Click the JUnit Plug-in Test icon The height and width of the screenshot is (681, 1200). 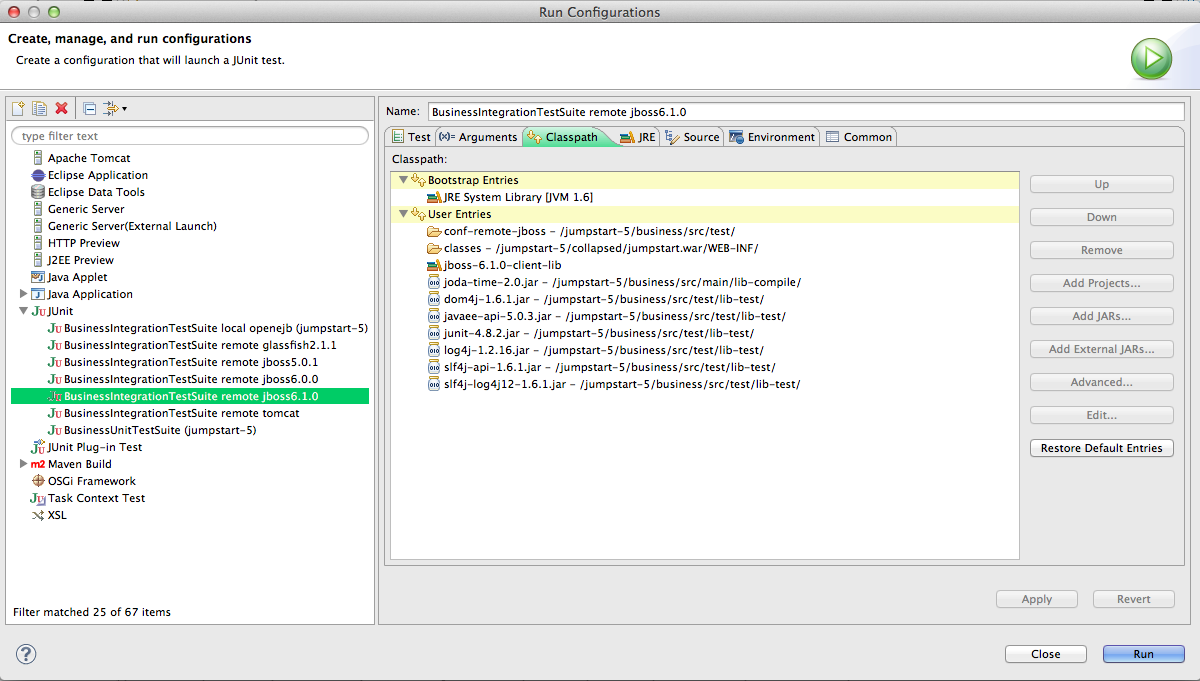[x=39, y=447]
